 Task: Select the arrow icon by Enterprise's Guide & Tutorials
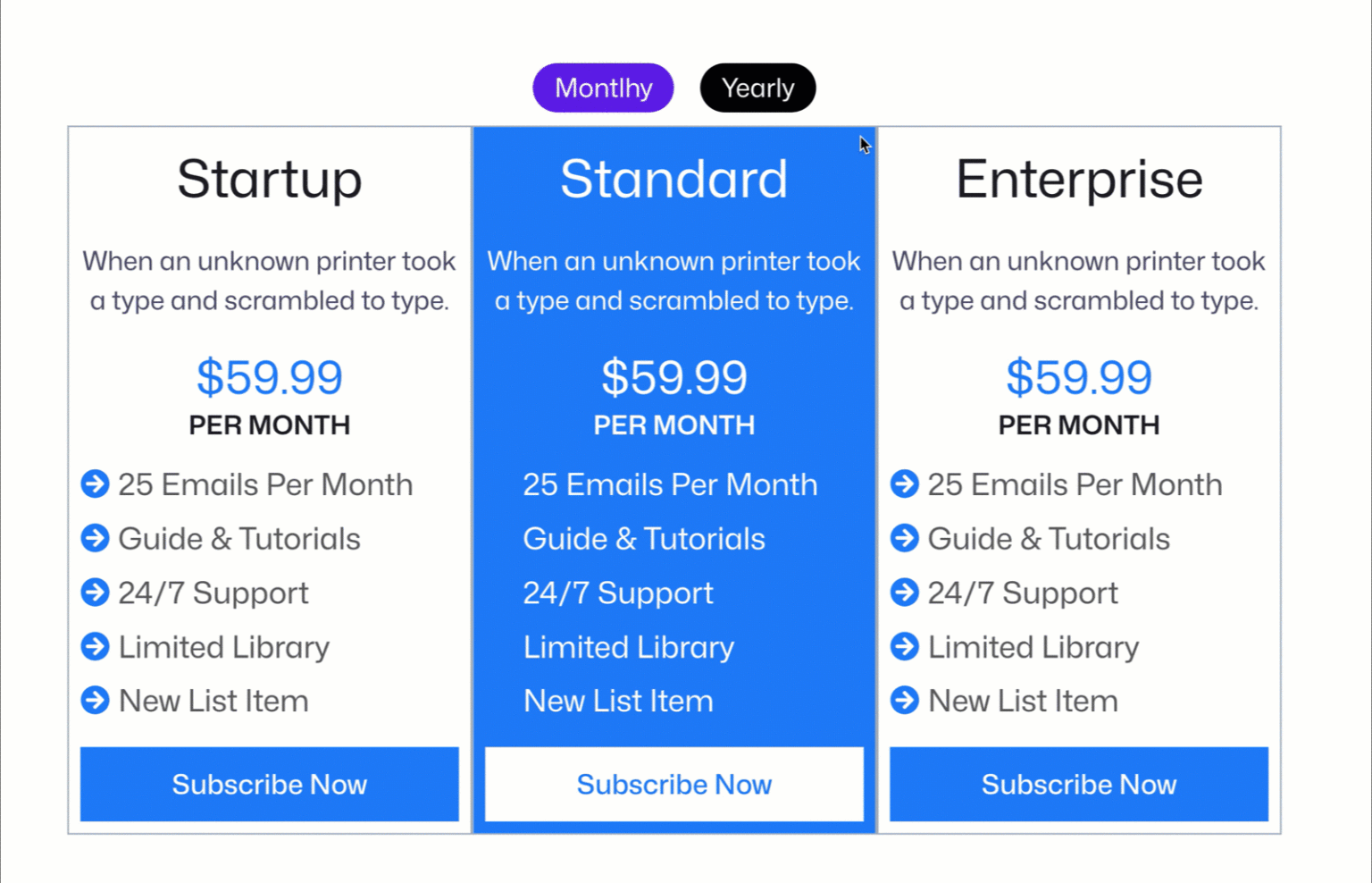click(904, 538)
